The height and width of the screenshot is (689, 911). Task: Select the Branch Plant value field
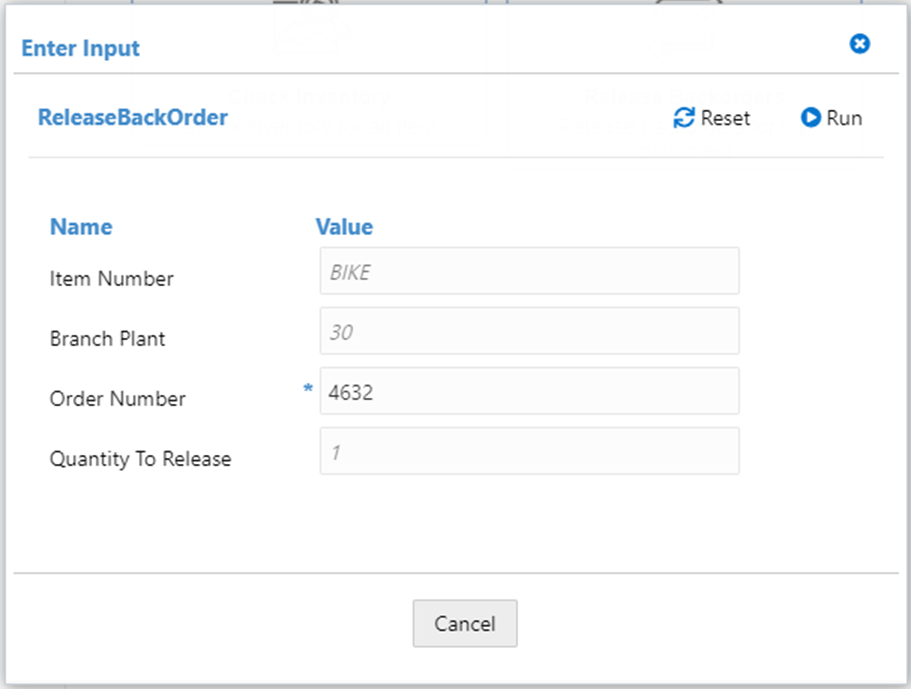tap(528, 331)
